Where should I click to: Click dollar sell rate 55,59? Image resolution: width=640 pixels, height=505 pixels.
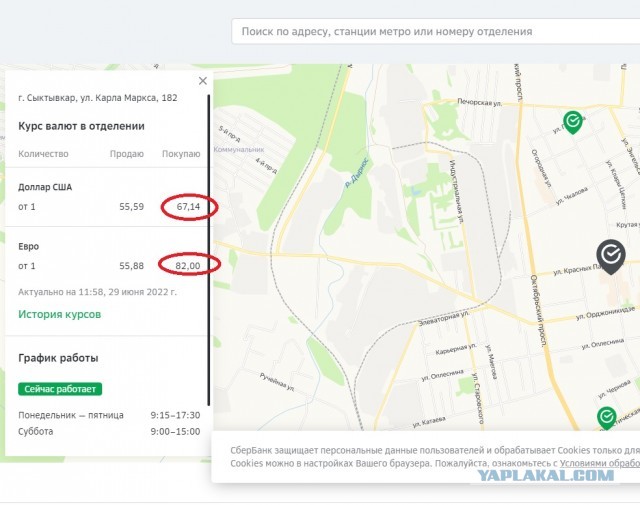[131, 207]
